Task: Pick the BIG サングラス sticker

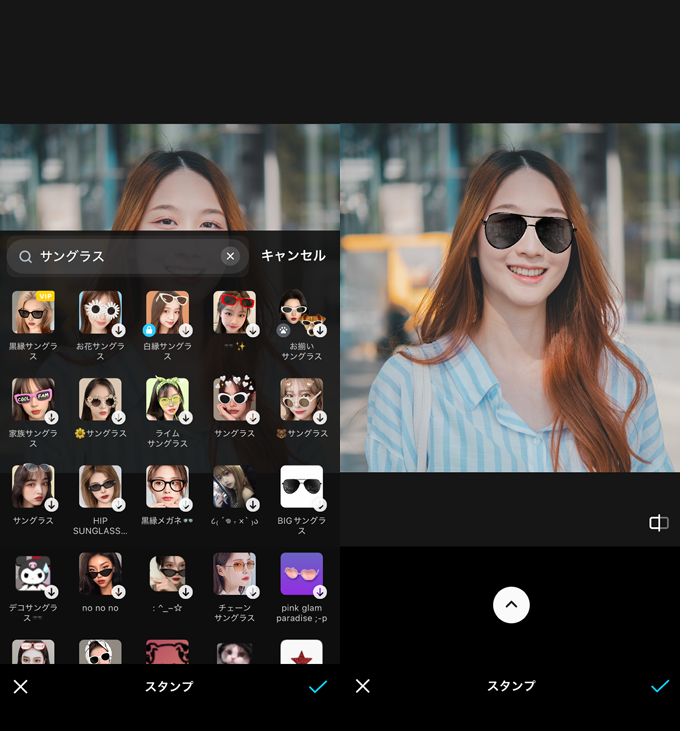Action: pos(301,487)
